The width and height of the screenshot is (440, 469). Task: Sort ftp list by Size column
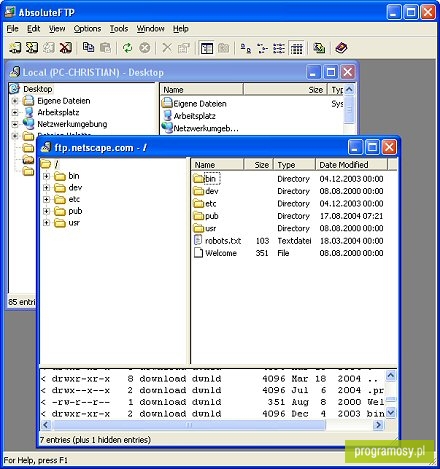tap(259, 165)
